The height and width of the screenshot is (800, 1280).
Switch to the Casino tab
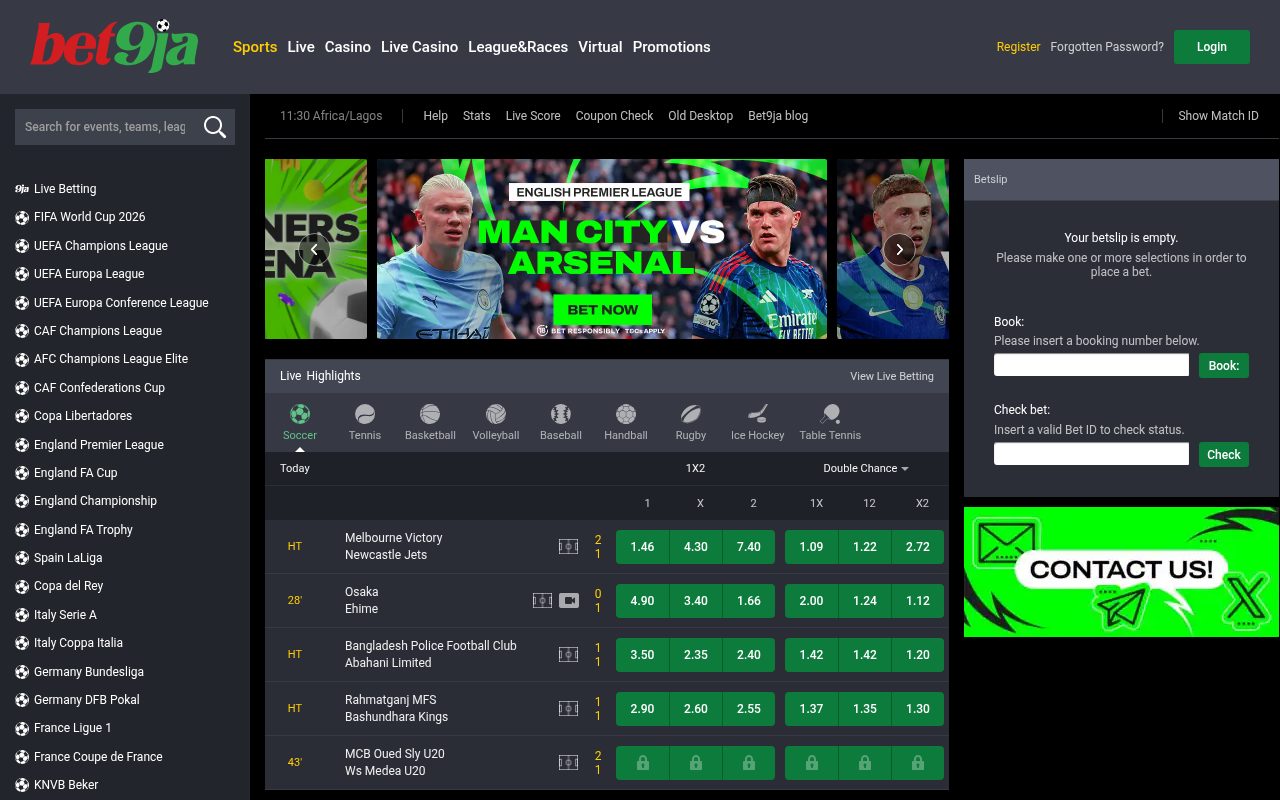click(347, 47)
